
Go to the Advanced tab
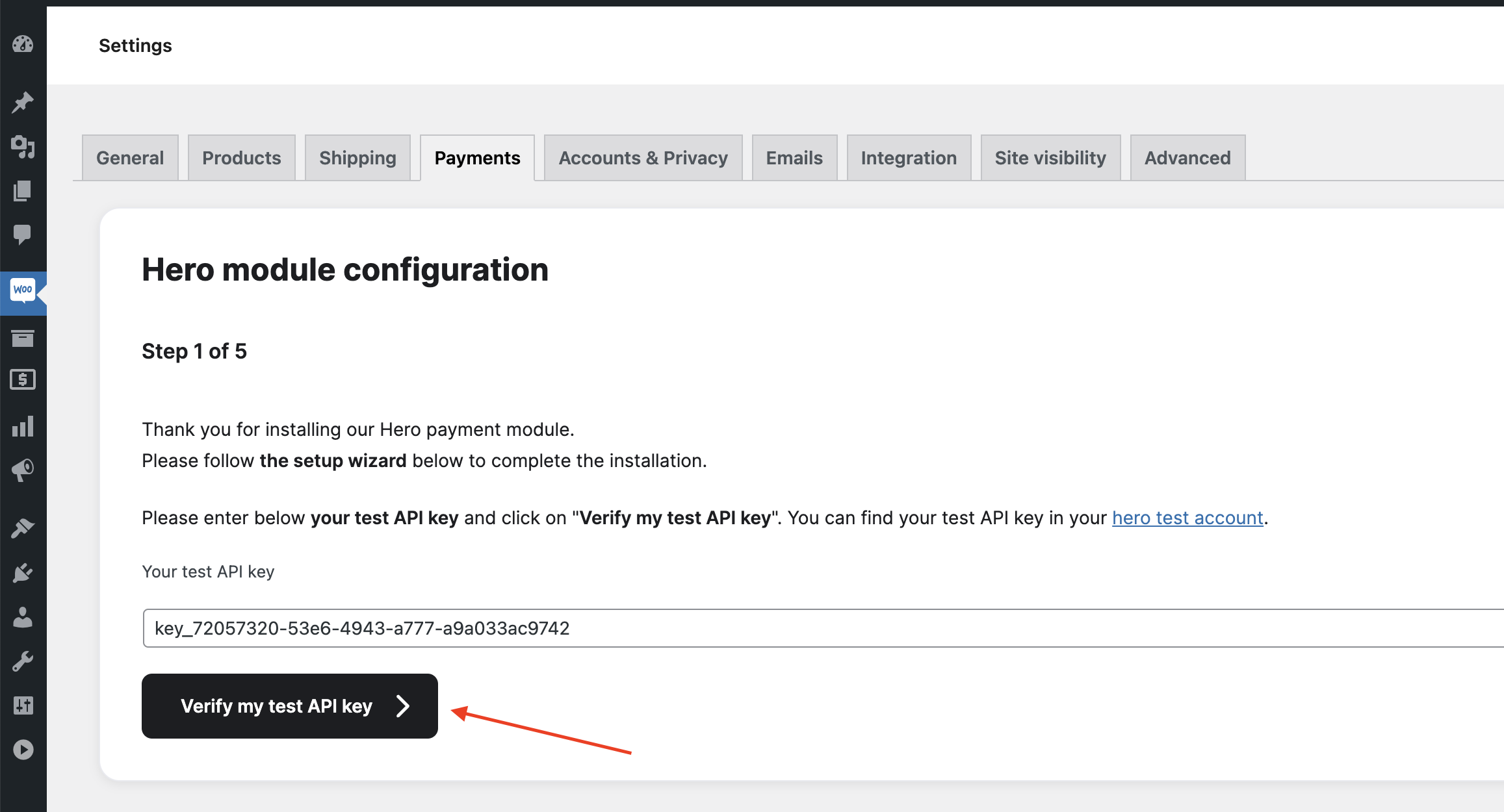(1187, 158)
